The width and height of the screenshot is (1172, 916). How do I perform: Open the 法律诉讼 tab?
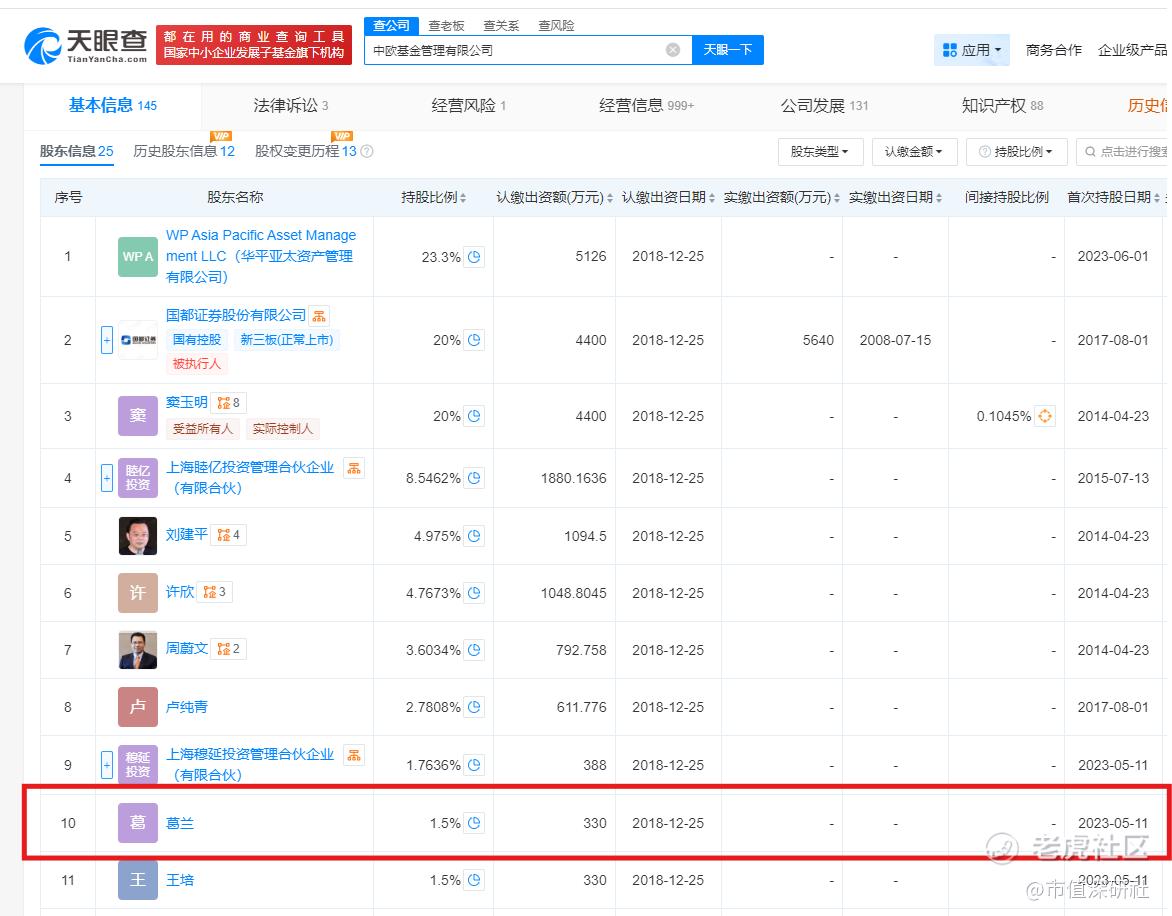coord(291,105)
